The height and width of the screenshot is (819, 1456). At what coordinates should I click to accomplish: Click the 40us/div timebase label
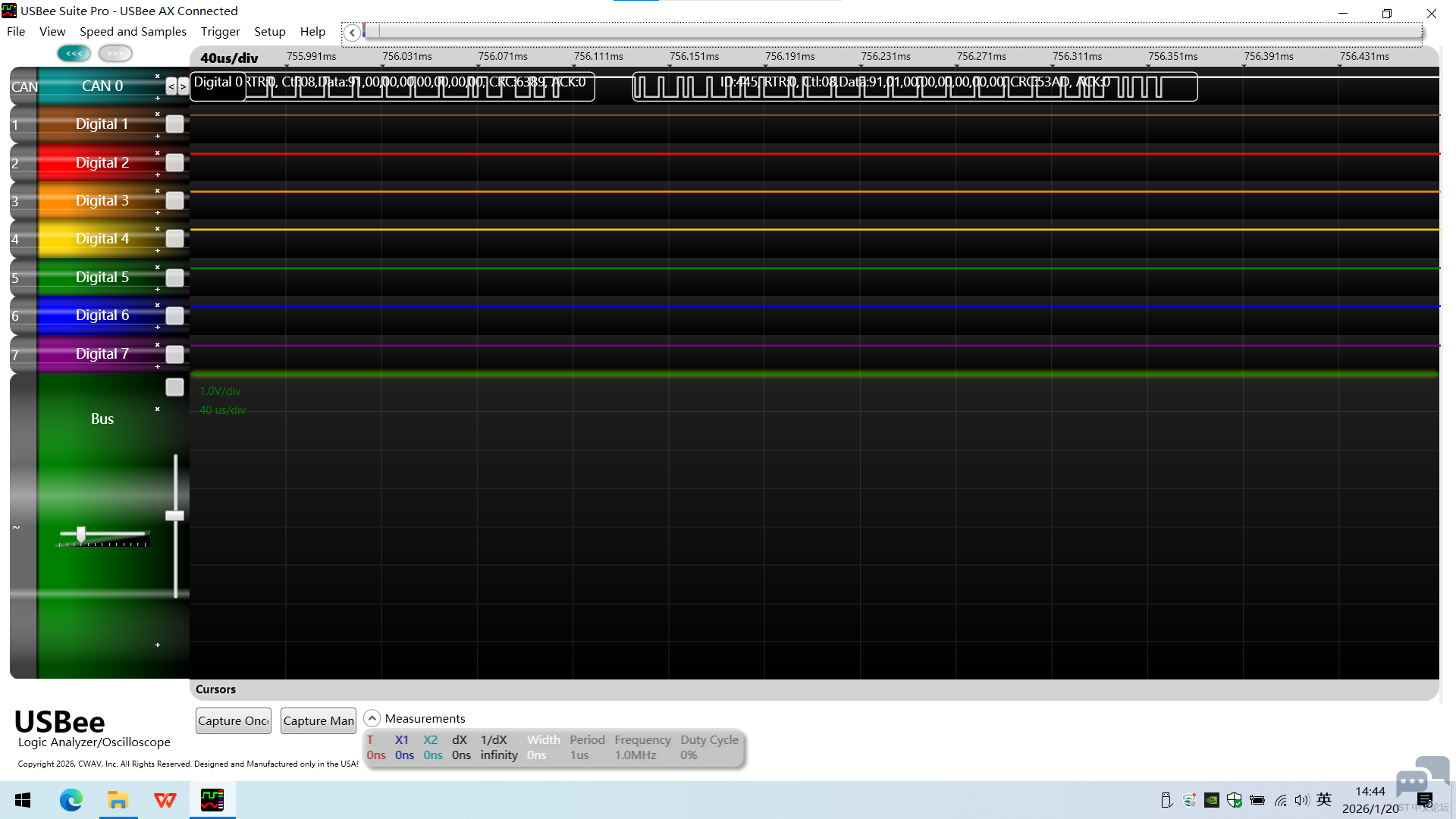pyautogui.click(x=229, y=58)
